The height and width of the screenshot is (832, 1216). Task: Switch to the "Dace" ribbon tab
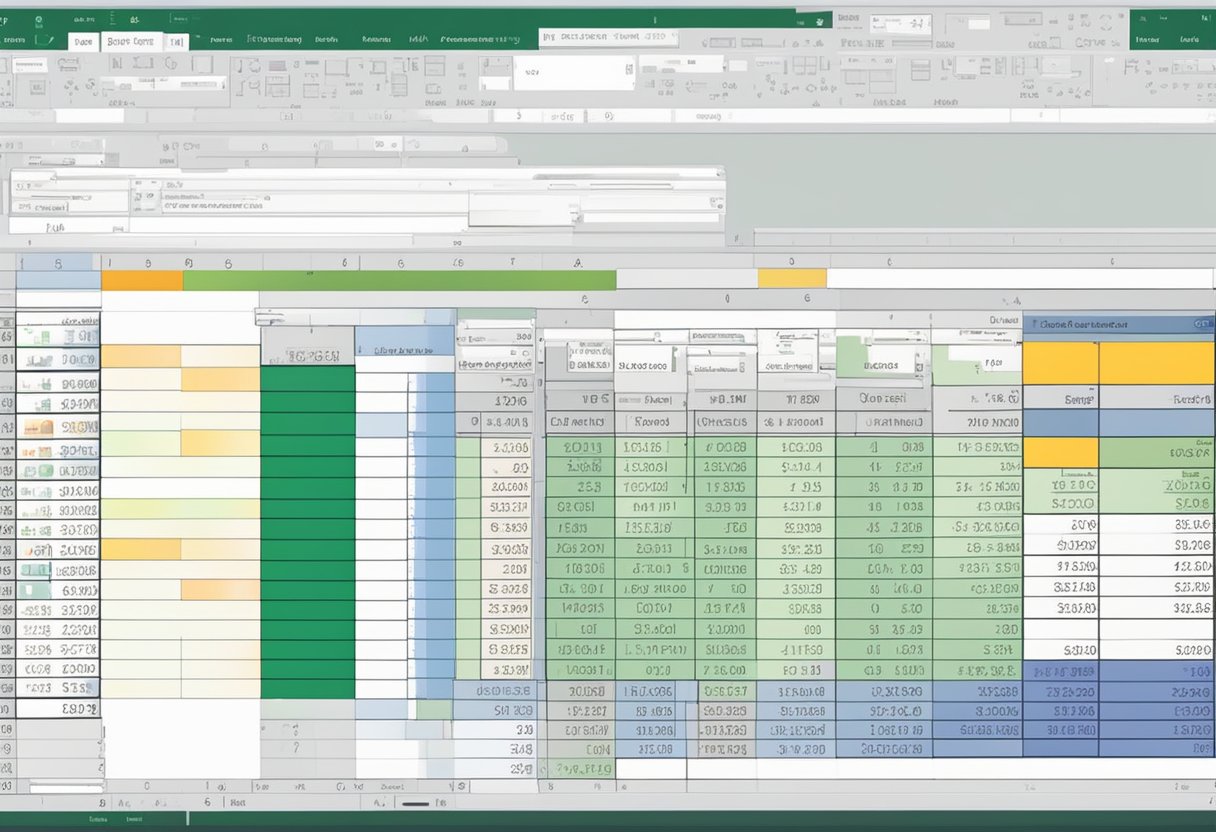tap(83, 41)
